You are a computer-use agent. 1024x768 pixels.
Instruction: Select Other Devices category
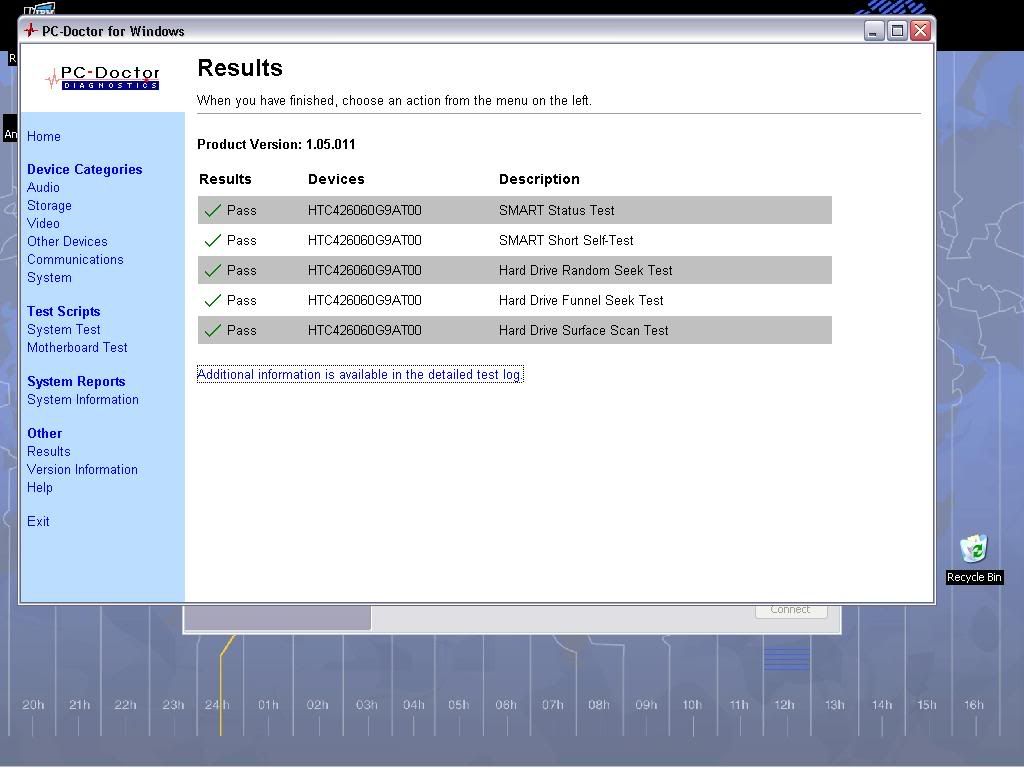click(x=67, y=242)
